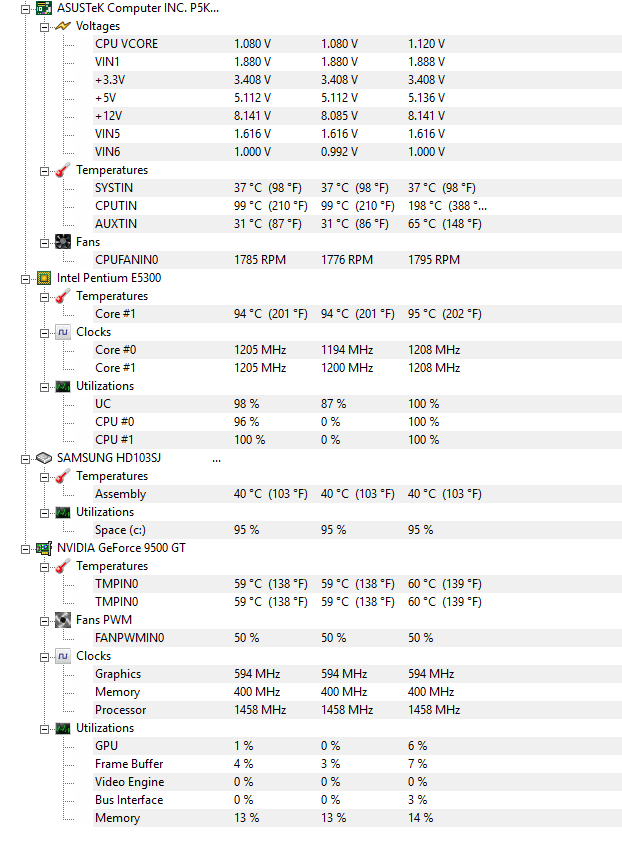Click the thermometer icon under SAMSUNG HD103SJ

[63, 476]
